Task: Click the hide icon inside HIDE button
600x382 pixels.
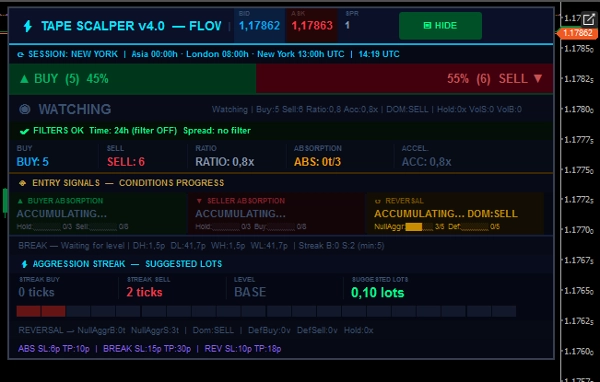Action: pos(427,26)
